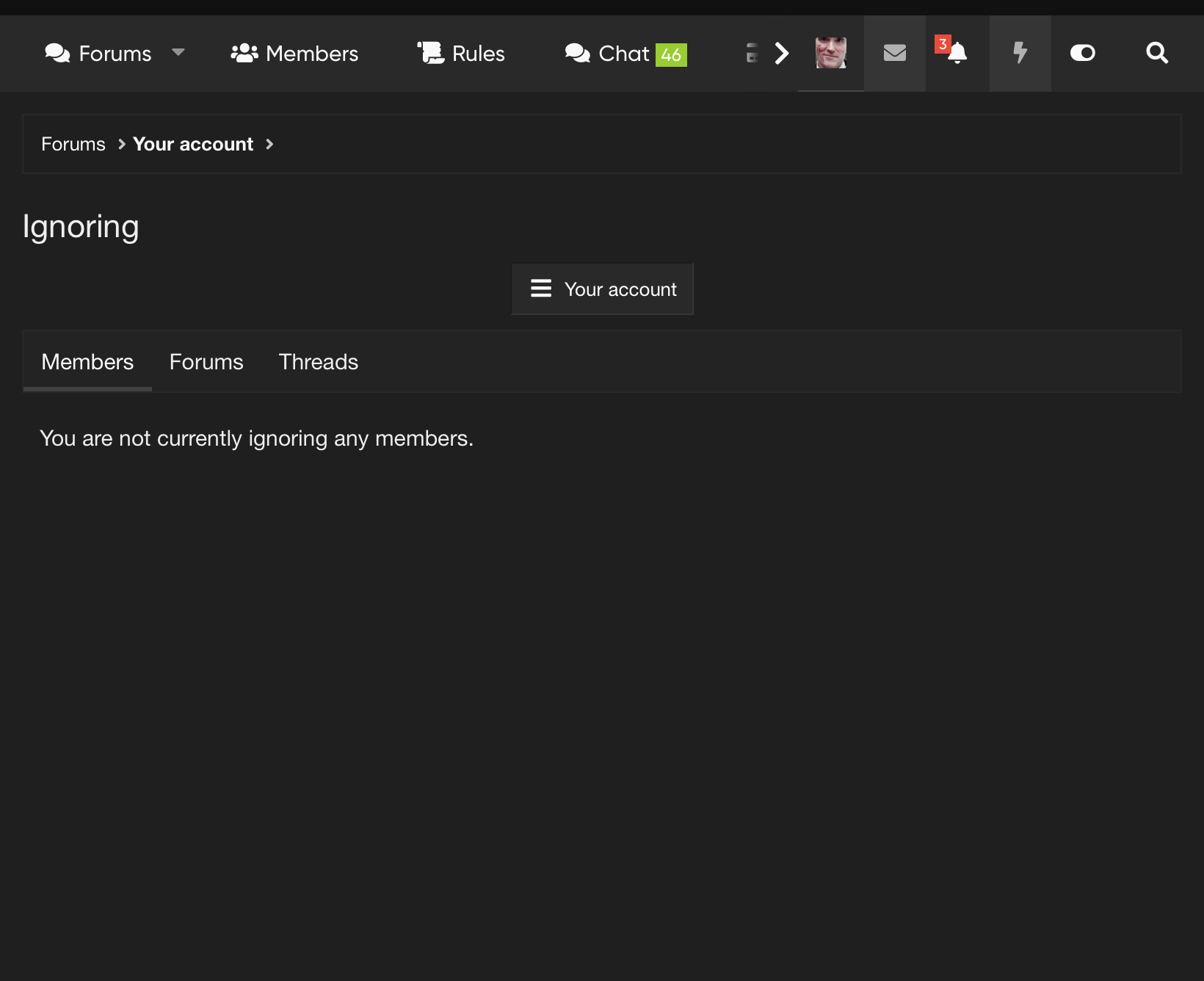Expand the Forums nav dropdown arrow
1204x981 pixels.
(178, 52)
